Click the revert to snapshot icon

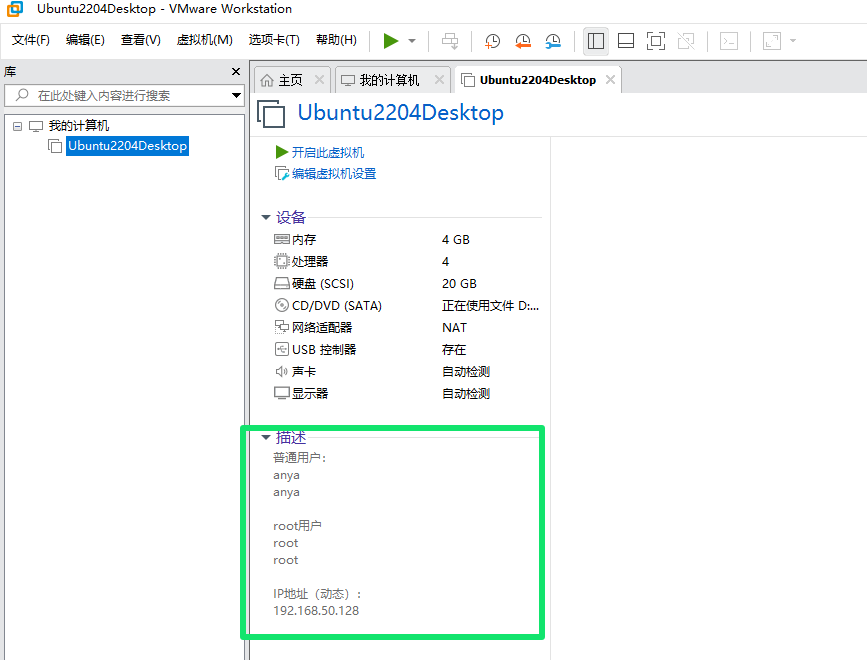523,41
